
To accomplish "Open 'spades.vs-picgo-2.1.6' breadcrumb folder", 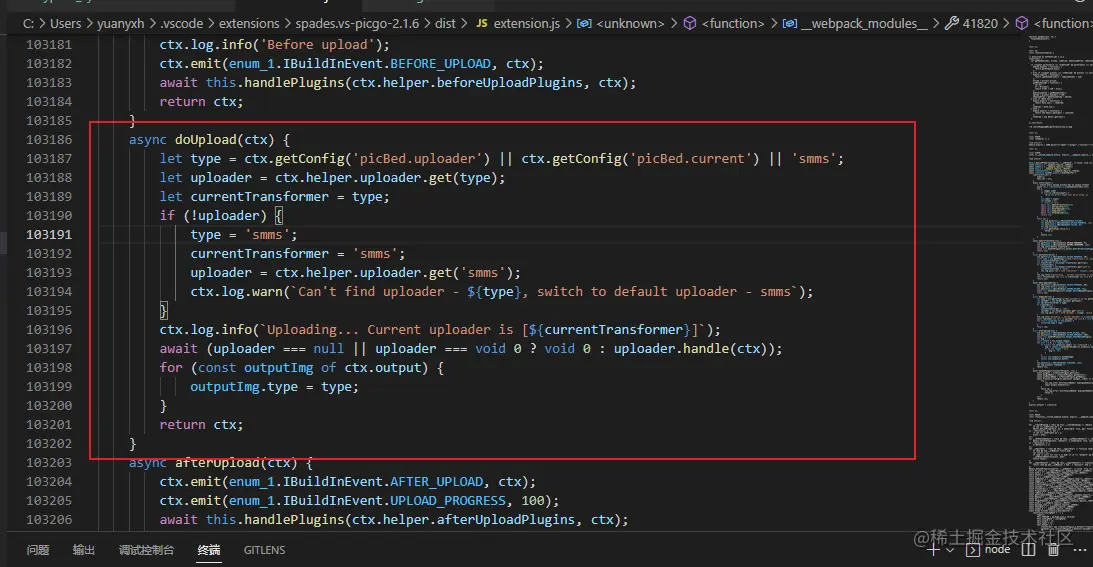I will [357, 23].
